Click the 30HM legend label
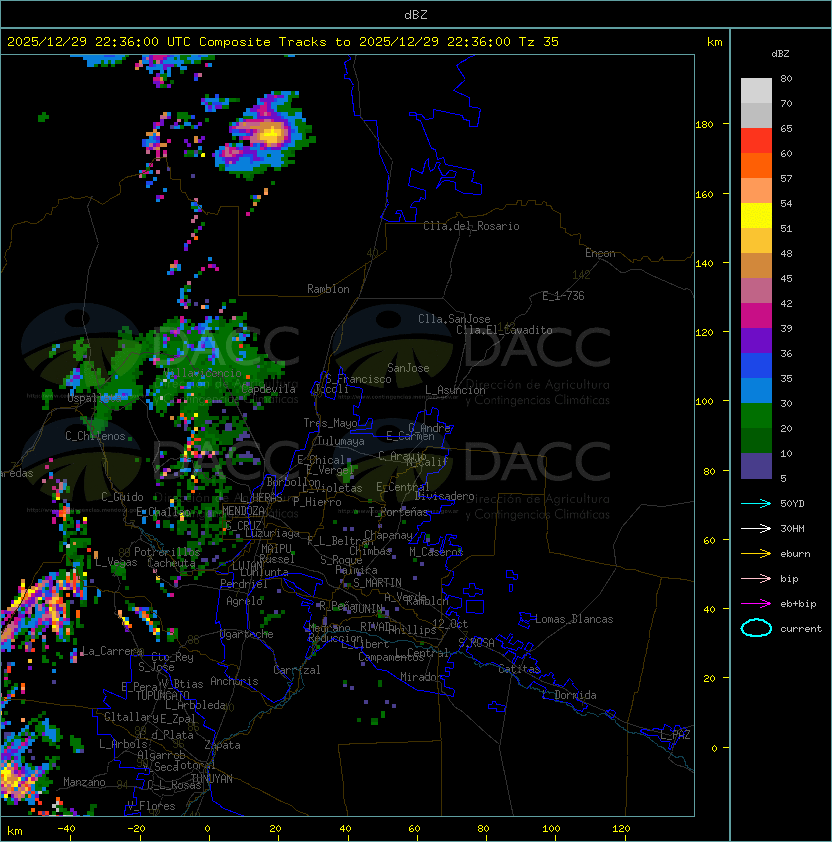 tap(792, 529)
